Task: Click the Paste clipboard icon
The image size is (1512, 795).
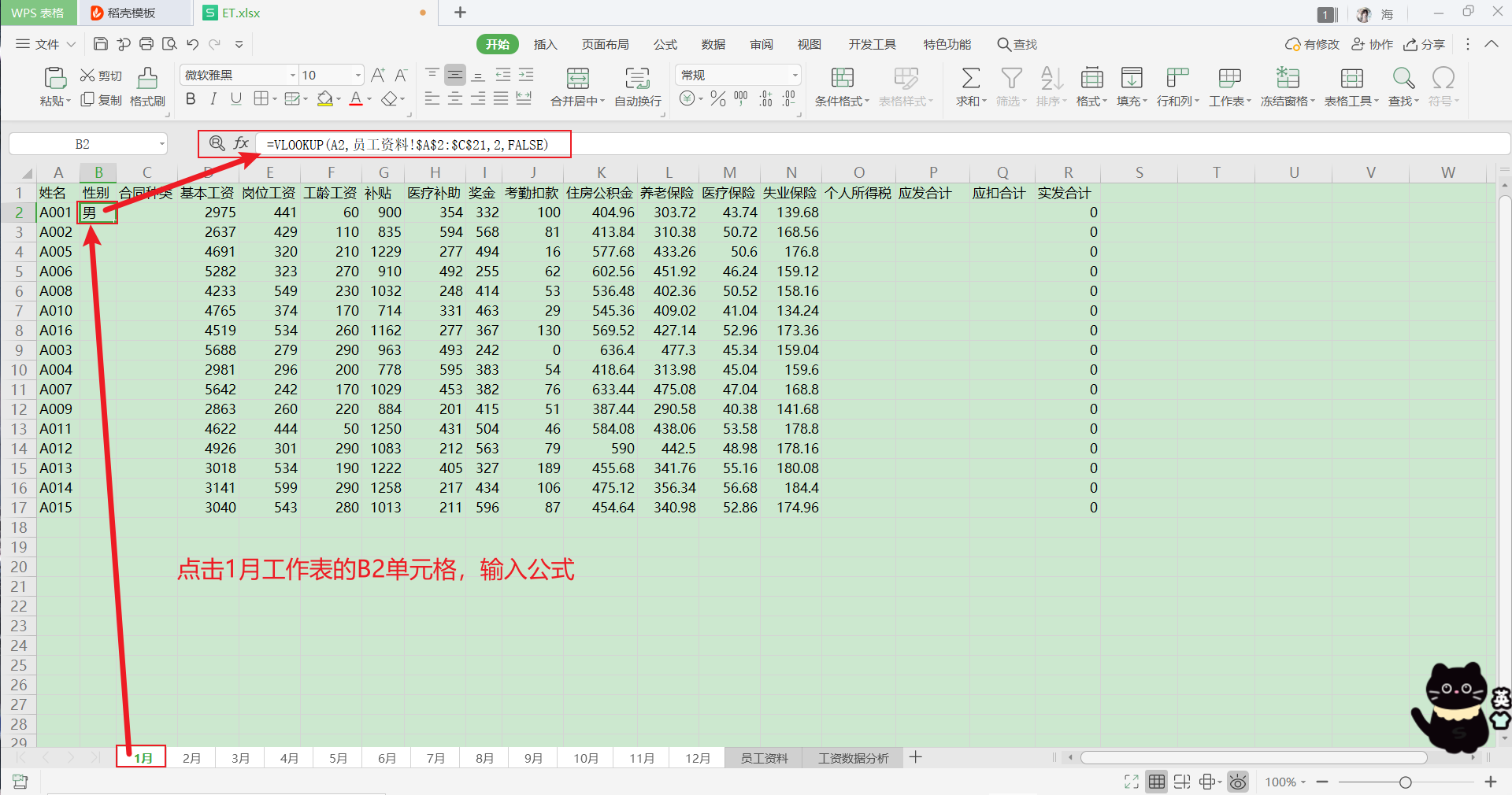Action: [54, 78]
